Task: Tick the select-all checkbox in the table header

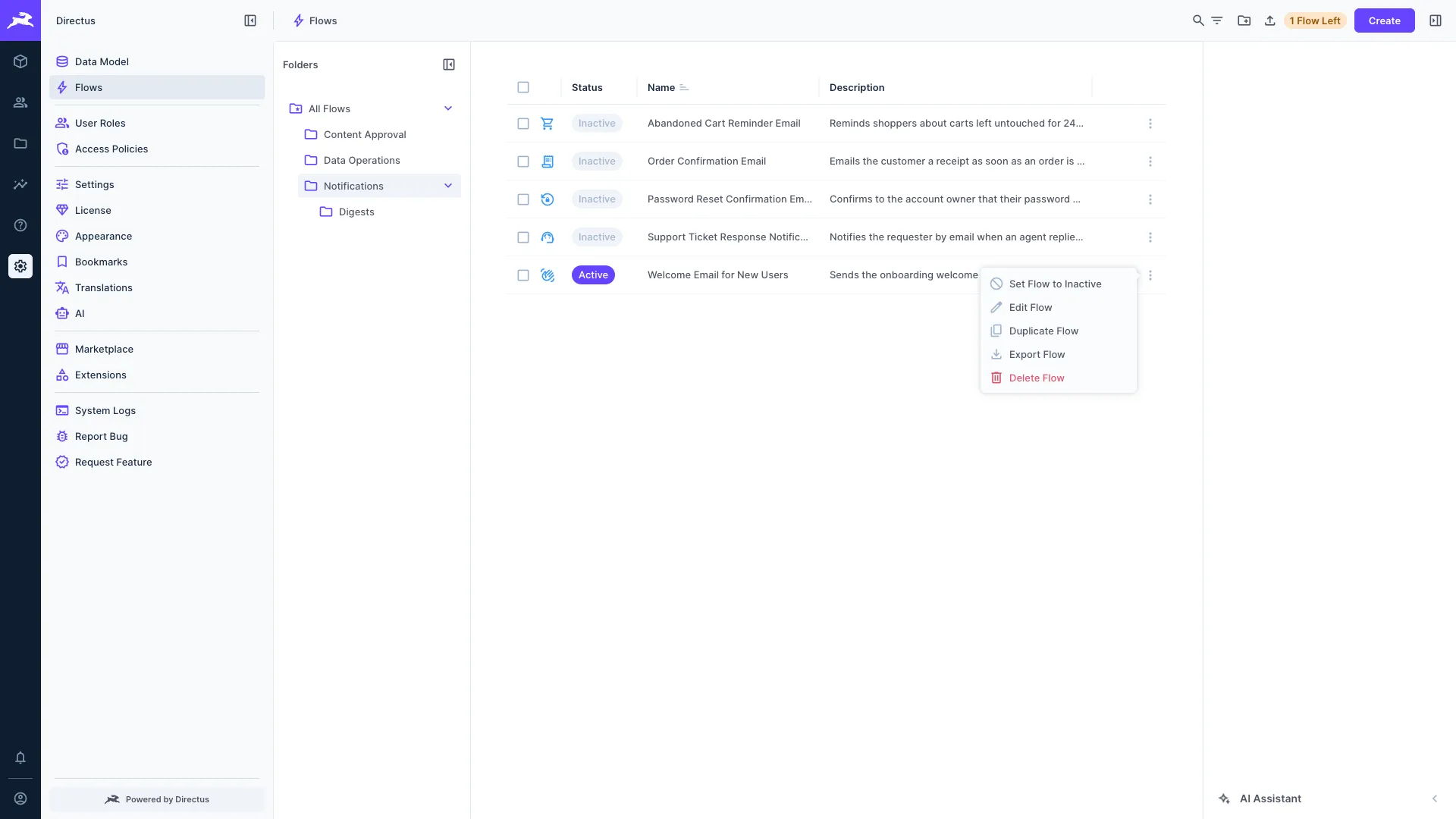Action: [523, 87]
